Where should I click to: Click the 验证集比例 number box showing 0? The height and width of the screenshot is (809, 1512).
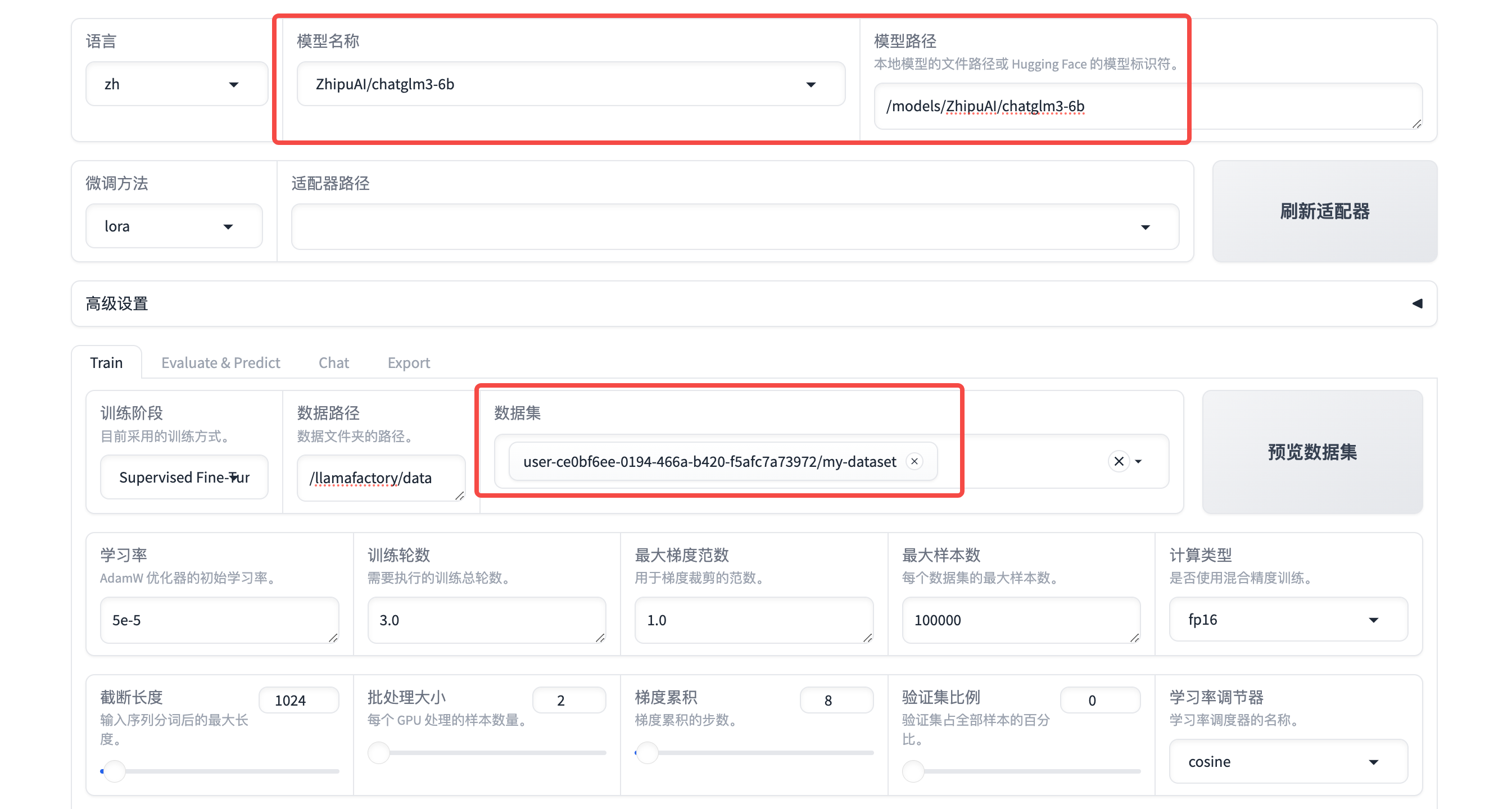1100,700
